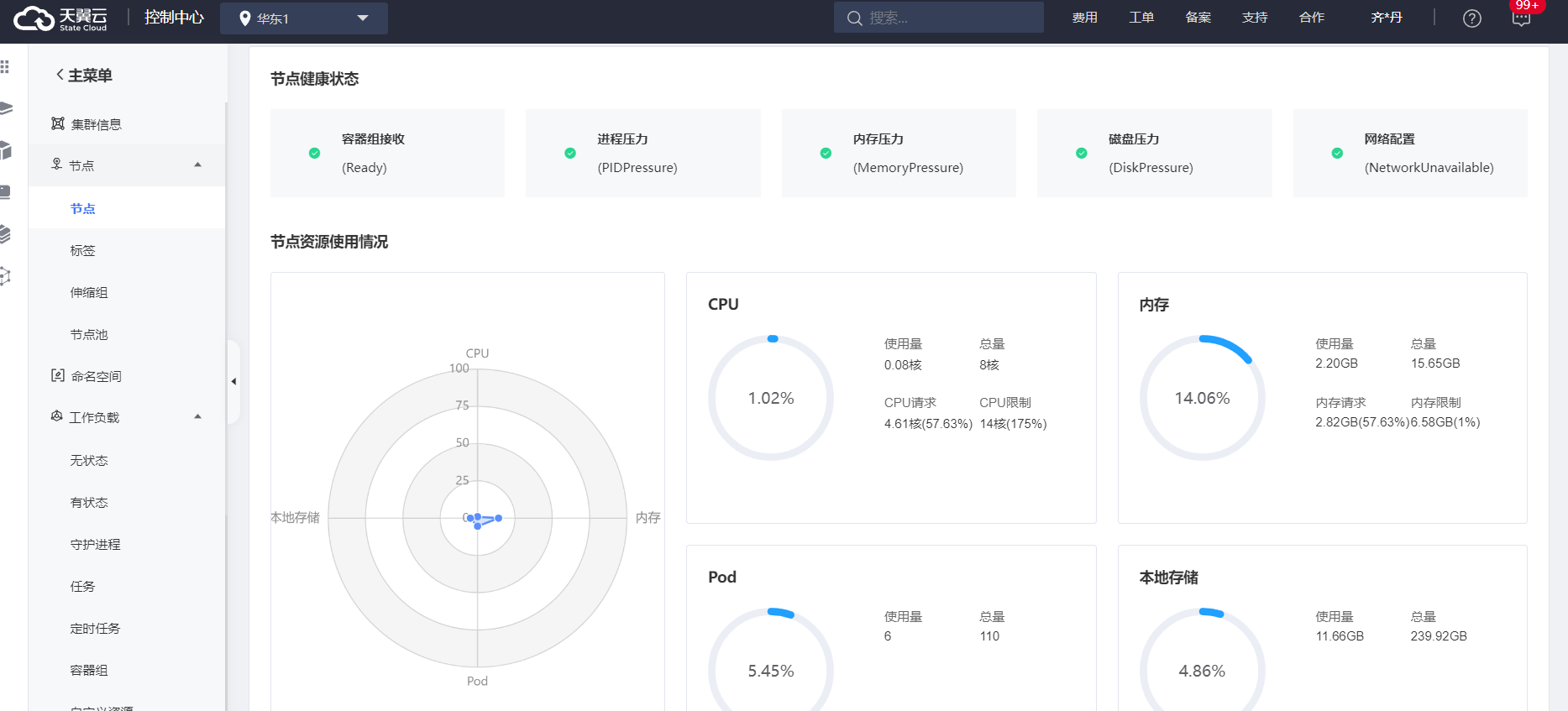Screen dimensions: 1568x711
Task: Click the 节点资源使用情况 heading
Action: coord(329,242)
